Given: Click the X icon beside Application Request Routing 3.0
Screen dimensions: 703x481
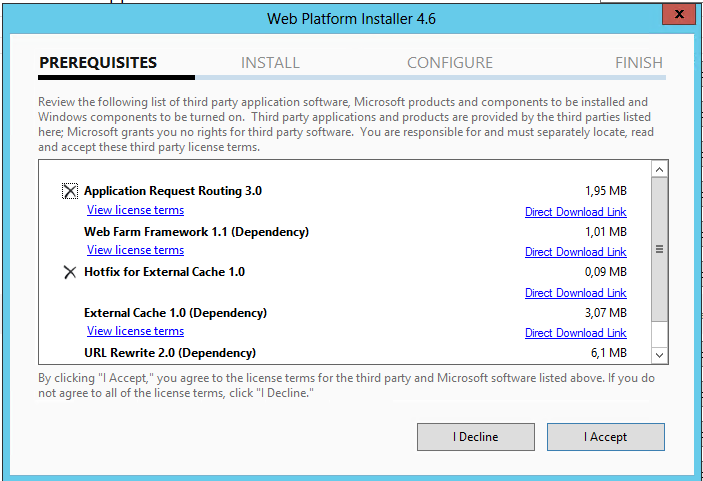Looking at the screenshot, I should (x=70, y=191).
